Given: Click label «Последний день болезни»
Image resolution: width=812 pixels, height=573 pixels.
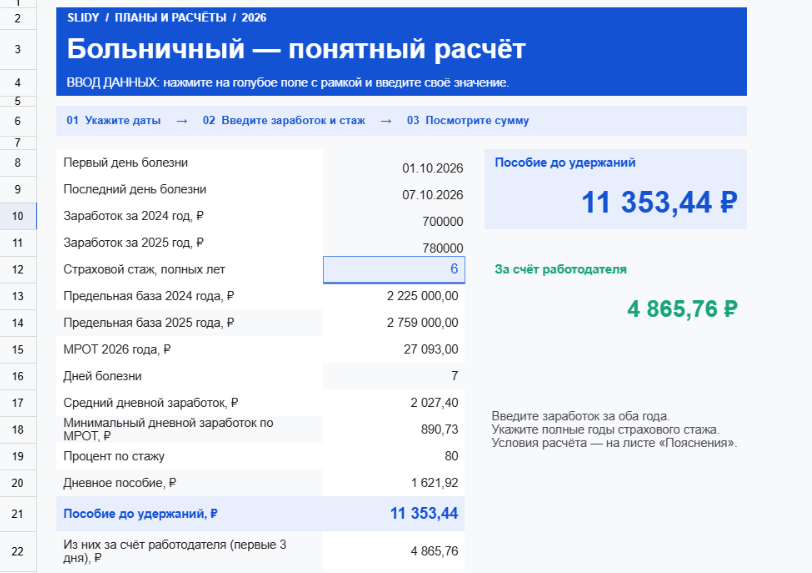Looking at the screenshot, I should pyautogui.click(x=135, y=189).
